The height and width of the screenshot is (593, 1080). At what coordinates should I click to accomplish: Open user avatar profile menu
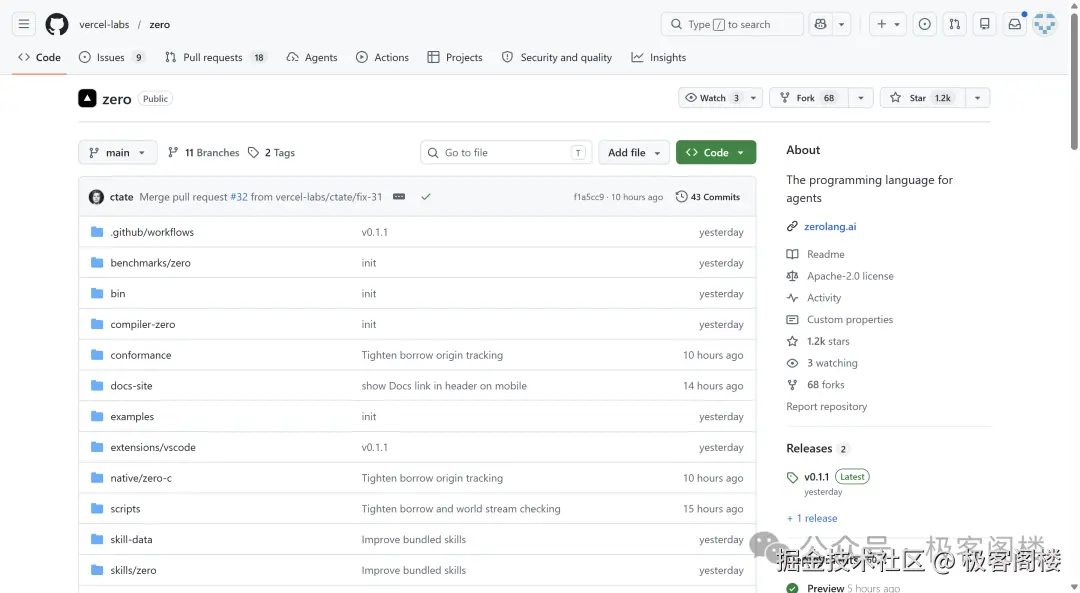tap(1045, 24)
